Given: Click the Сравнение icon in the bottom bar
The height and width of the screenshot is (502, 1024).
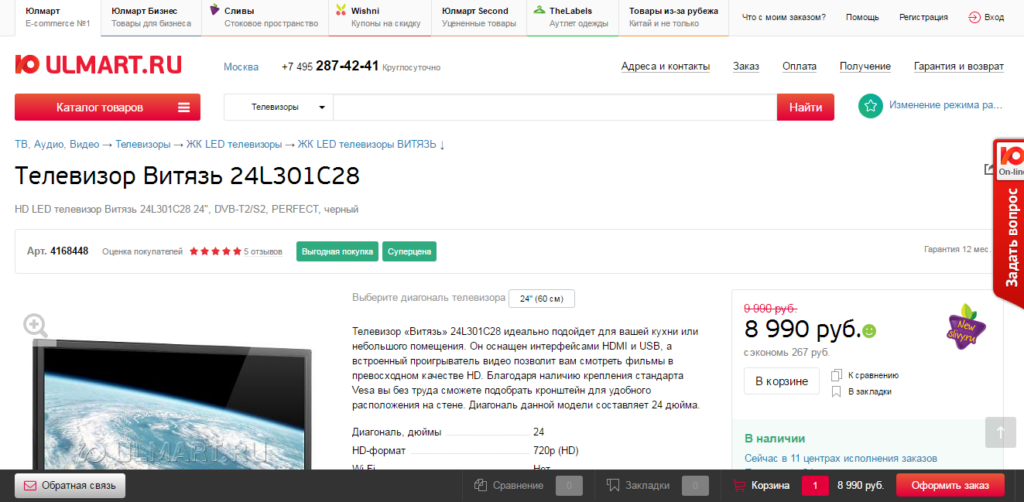Looking at the screenshot, I should click(x=481, y=485).
